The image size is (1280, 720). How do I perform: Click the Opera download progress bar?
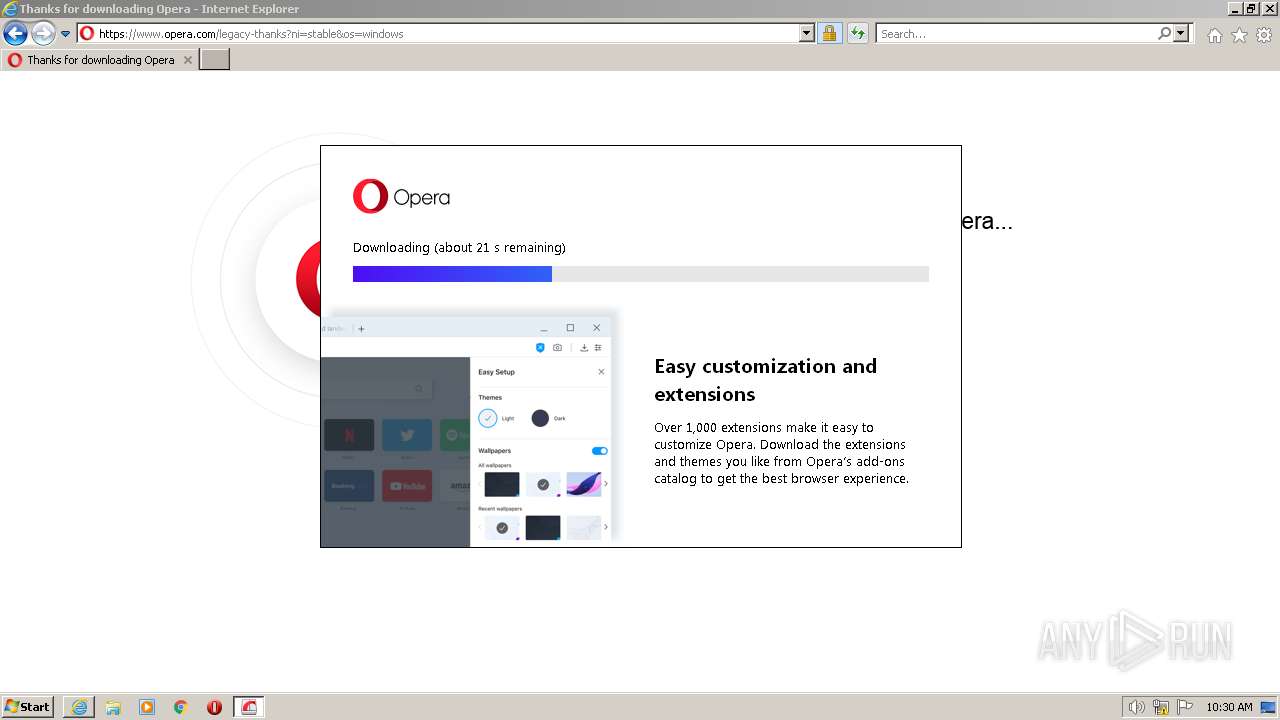[641, 274]
